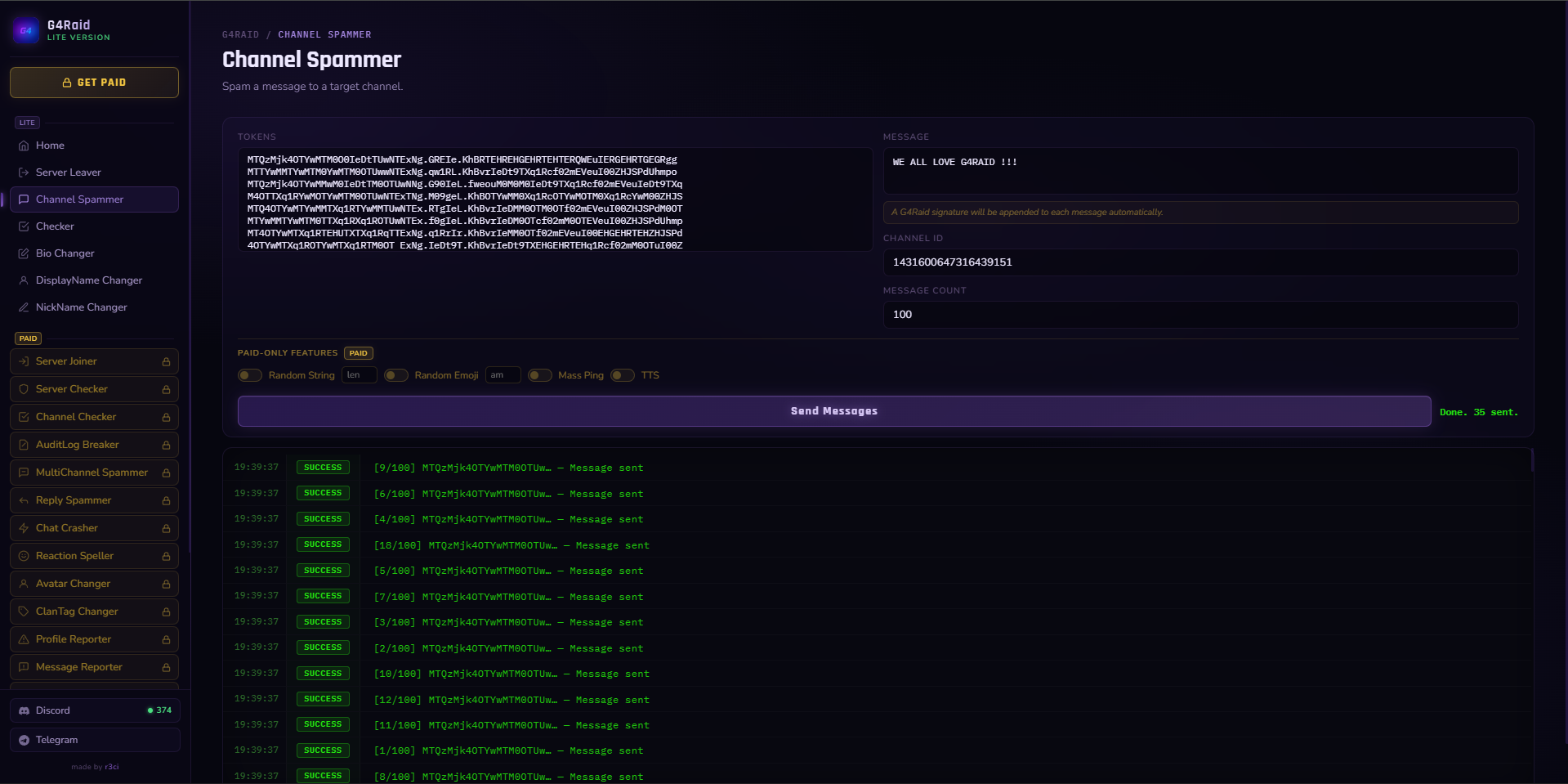This screenshot has height=784, width=1568.
Task: Click the CHANNEL SPAMMER breadcrumb
Action: (324, 34)
